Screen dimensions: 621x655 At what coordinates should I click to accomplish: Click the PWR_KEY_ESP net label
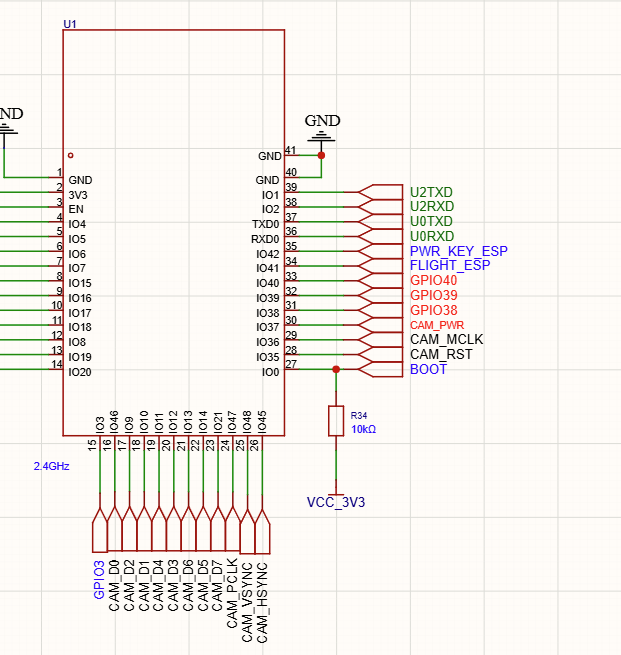click(x=459, y=251)
